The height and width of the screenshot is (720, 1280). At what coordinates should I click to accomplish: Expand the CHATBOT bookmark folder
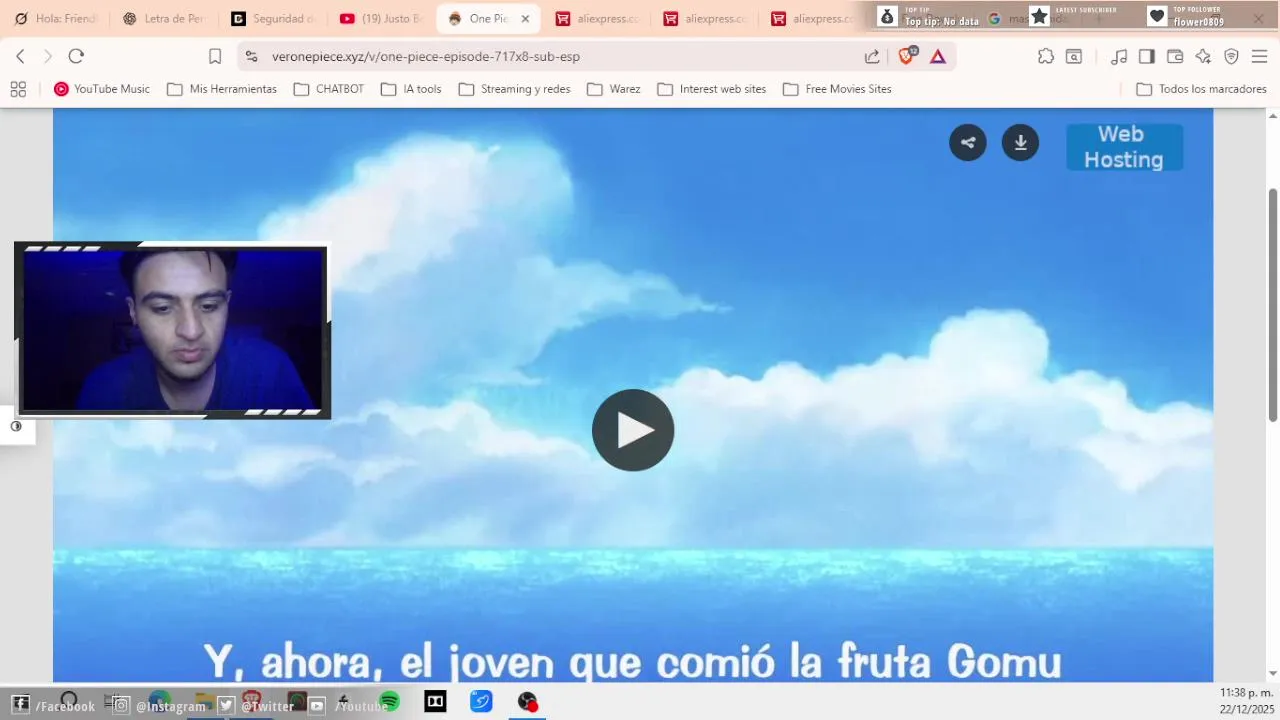(x=329, y=89)
